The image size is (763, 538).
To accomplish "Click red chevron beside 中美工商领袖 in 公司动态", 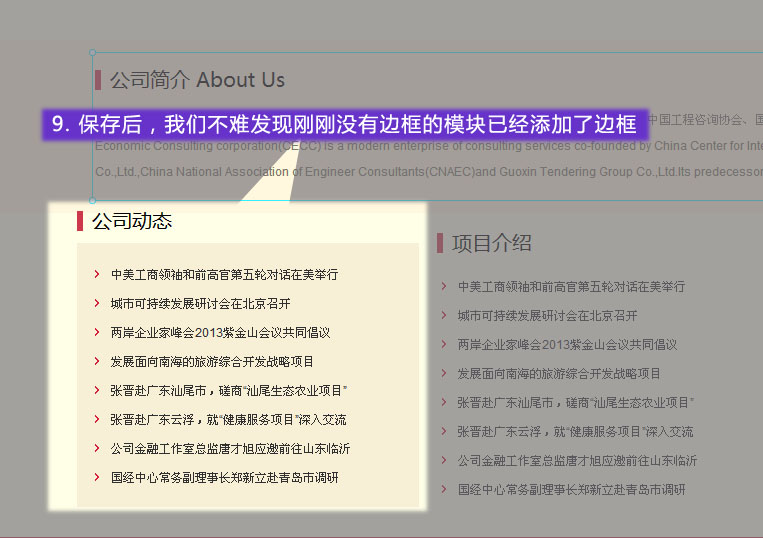I will tap(96, 274).
